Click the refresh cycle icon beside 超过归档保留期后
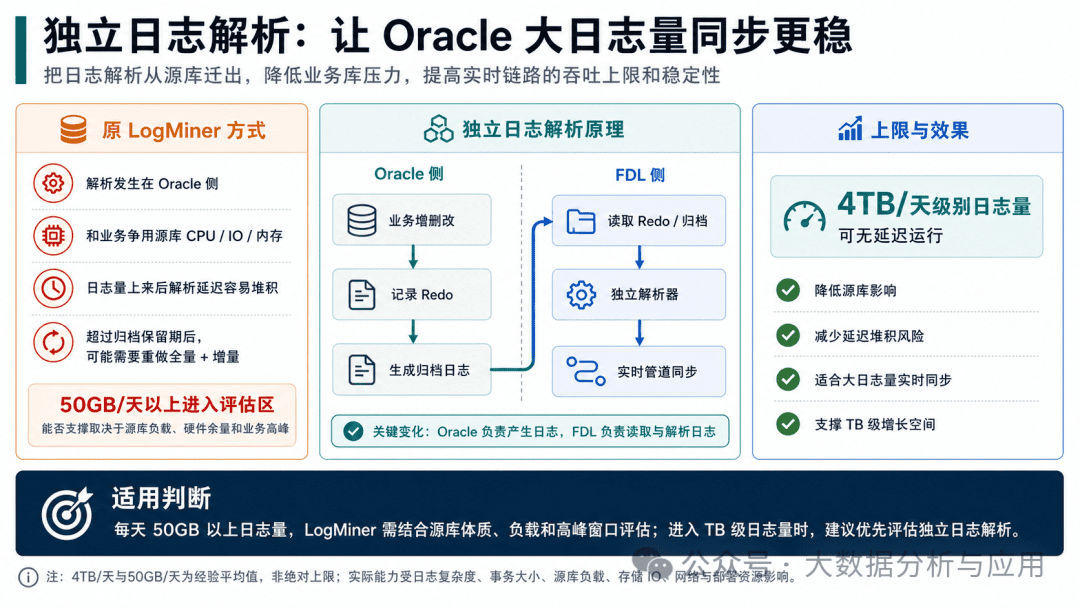The height and width of the screenshot is (608, 1080). 53,342
